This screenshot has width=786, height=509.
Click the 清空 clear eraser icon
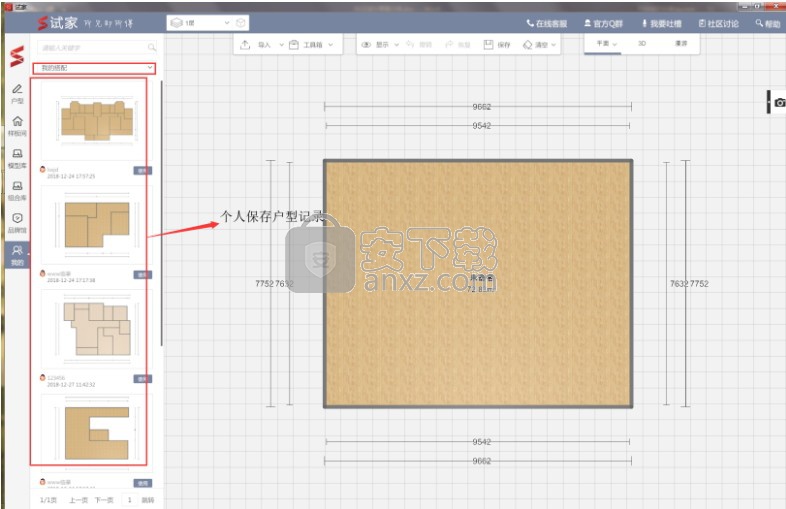(527, 45)
